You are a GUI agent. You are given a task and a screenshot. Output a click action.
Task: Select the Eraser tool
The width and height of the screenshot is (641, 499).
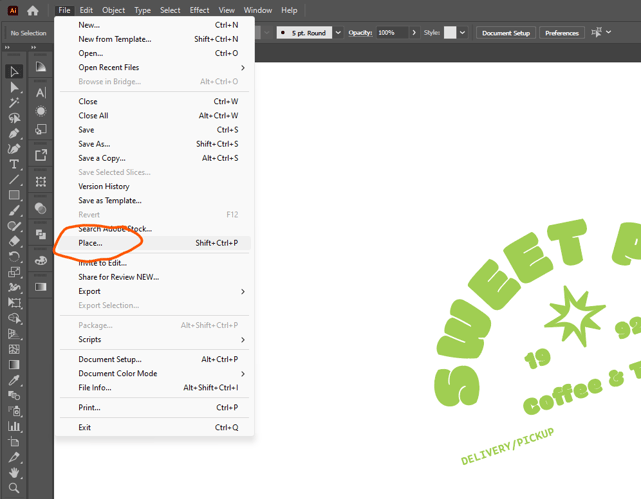(14, 241)
